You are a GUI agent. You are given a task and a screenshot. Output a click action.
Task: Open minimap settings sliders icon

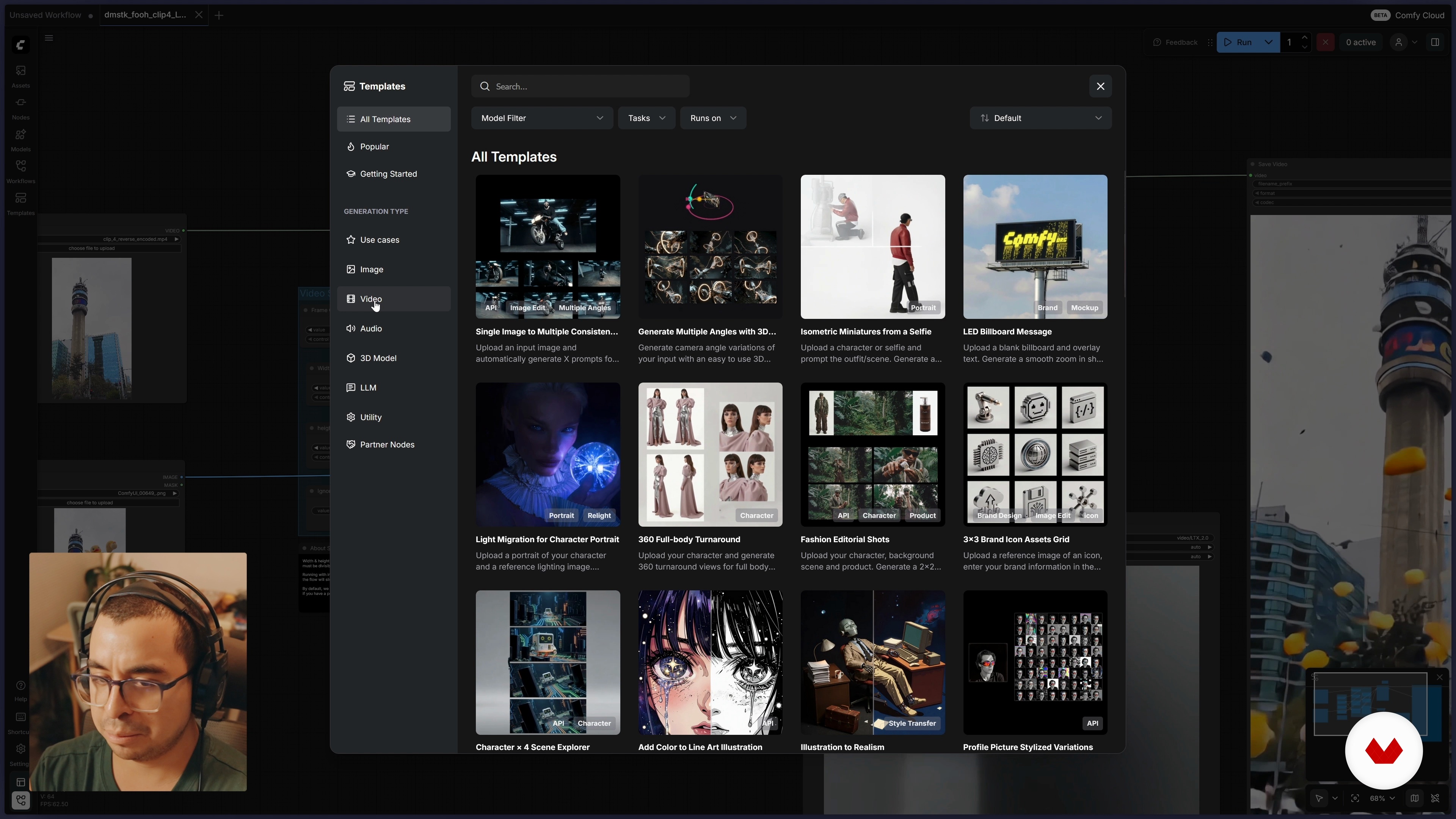pyautogui.click(x=1315, y=677)
